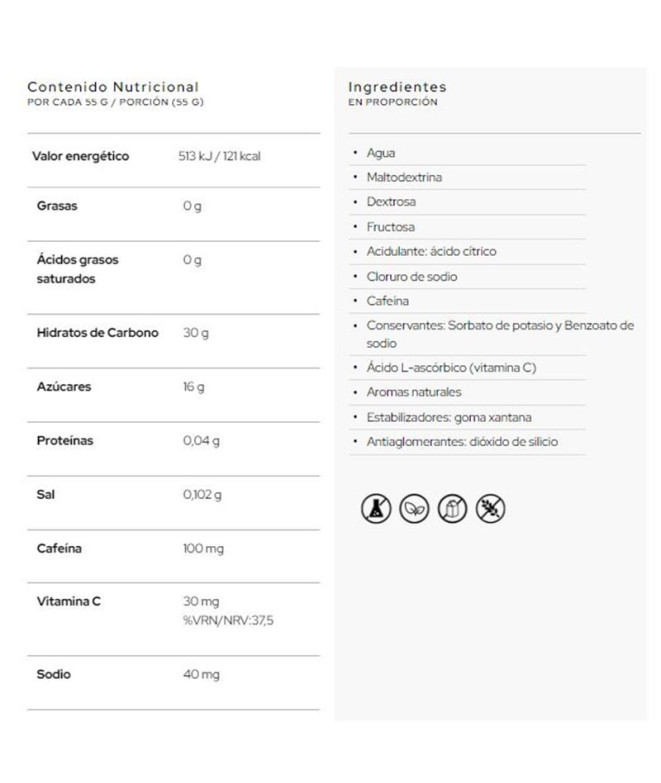This screenshot has height=783, width=661.
Task: Click the crossed-out milk carton icon
Action: 451,508
